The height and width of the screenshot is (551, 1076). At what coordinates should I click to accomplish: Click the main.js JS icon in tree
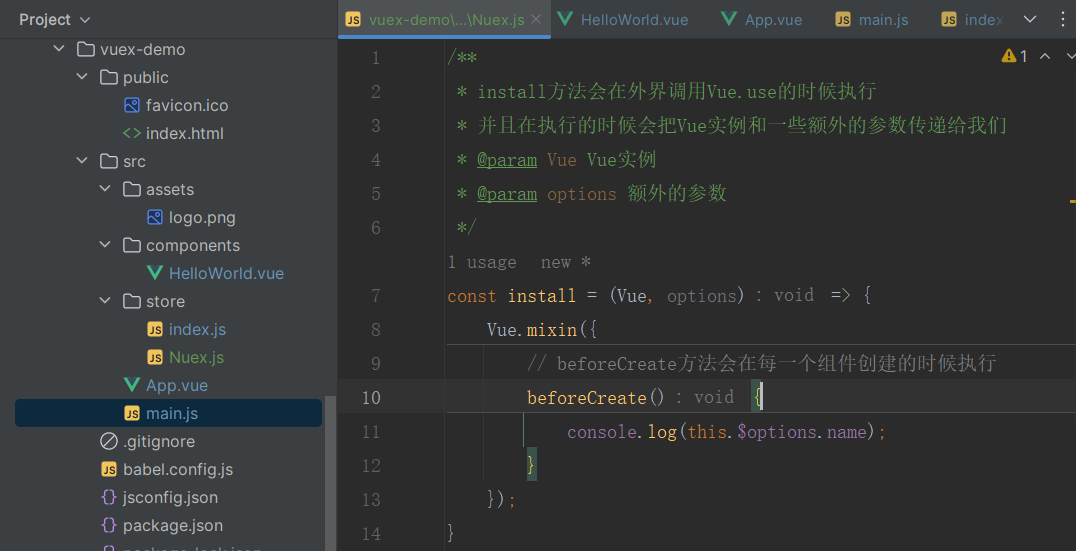click(x=132, y=413)
